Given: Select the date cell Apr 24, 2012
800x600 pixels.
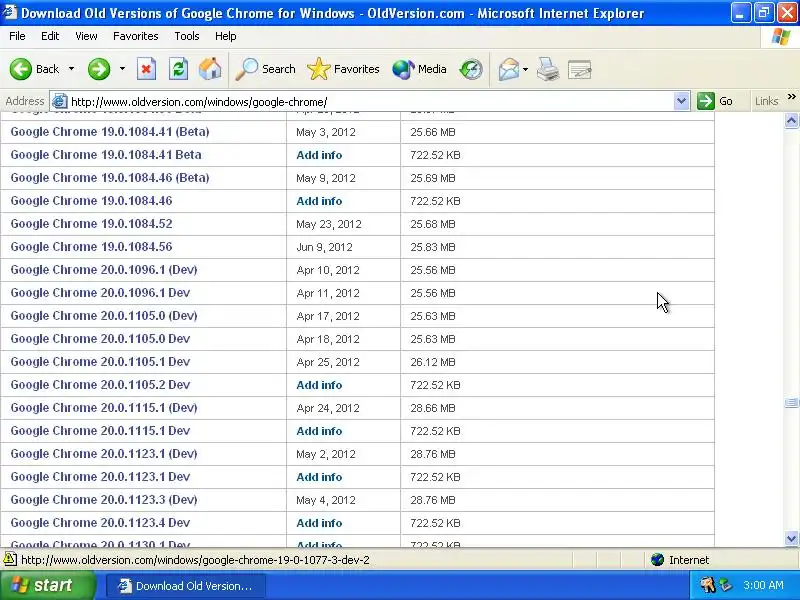Looking at the screenshot, I should 328,408.
